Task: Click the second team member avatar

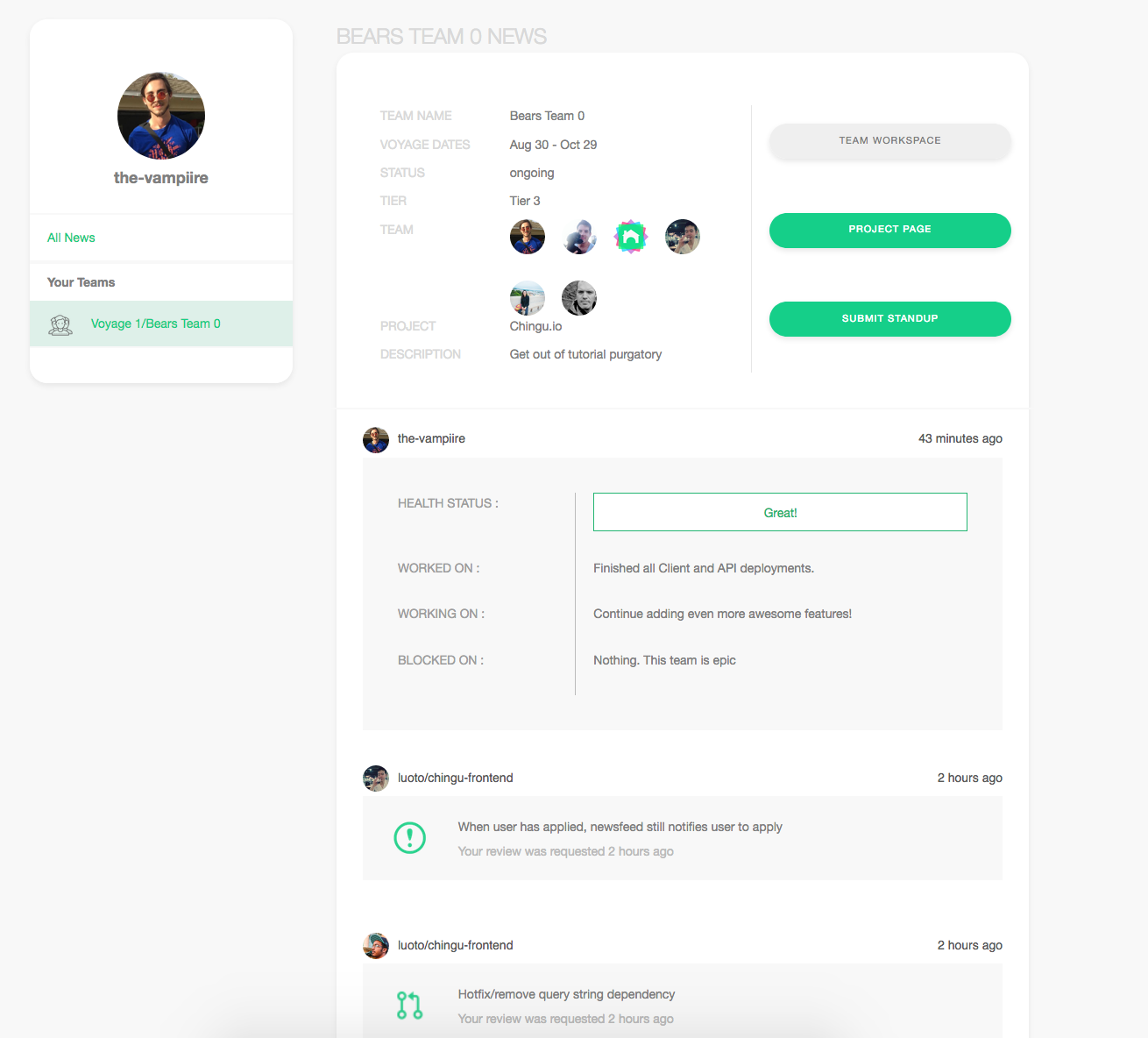Action: (579, 237)
